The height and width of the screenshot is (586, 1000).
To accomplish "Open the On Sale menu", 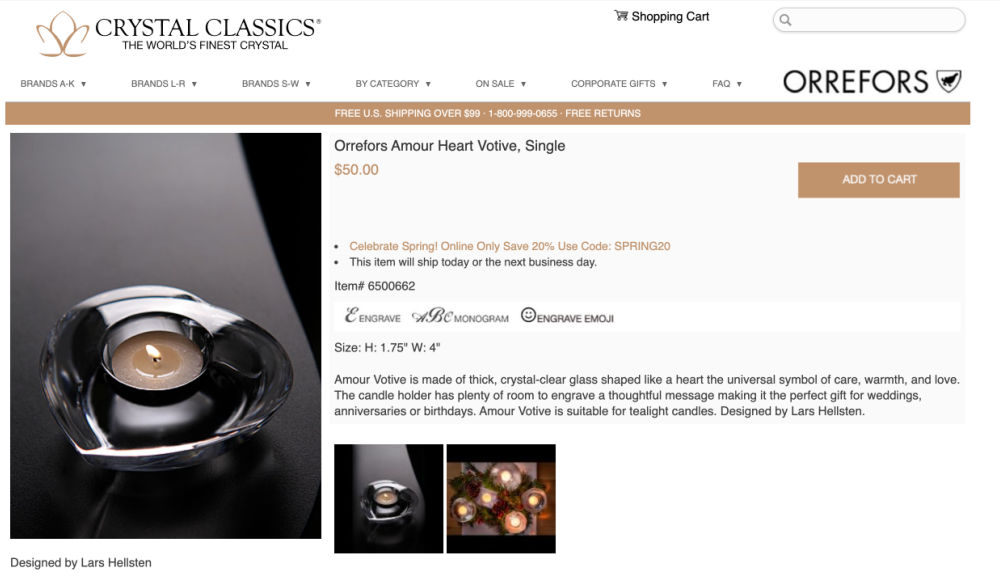I will (x=501, y=84).
